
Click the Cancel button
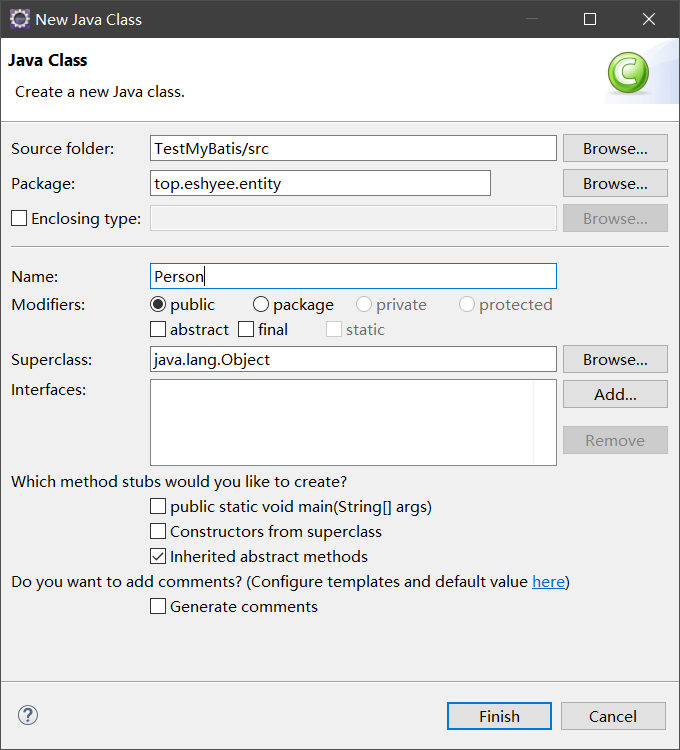[613, 716]
